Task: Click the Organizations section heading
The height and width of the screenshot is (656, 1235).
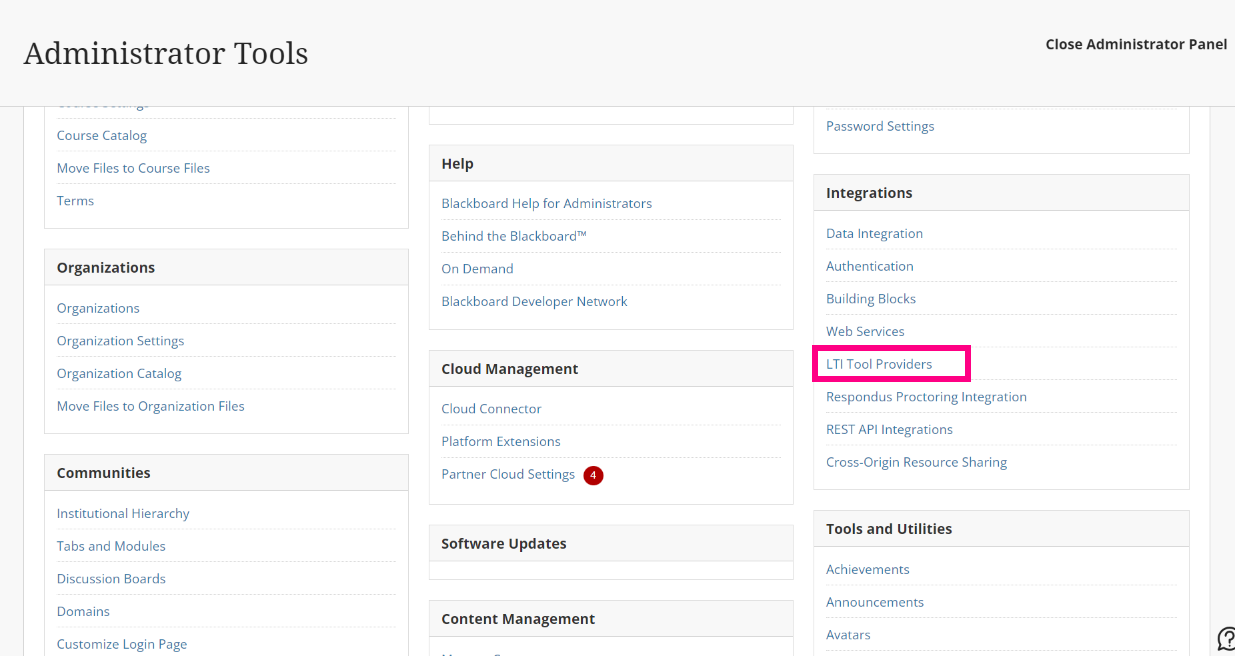Action: 106,268
